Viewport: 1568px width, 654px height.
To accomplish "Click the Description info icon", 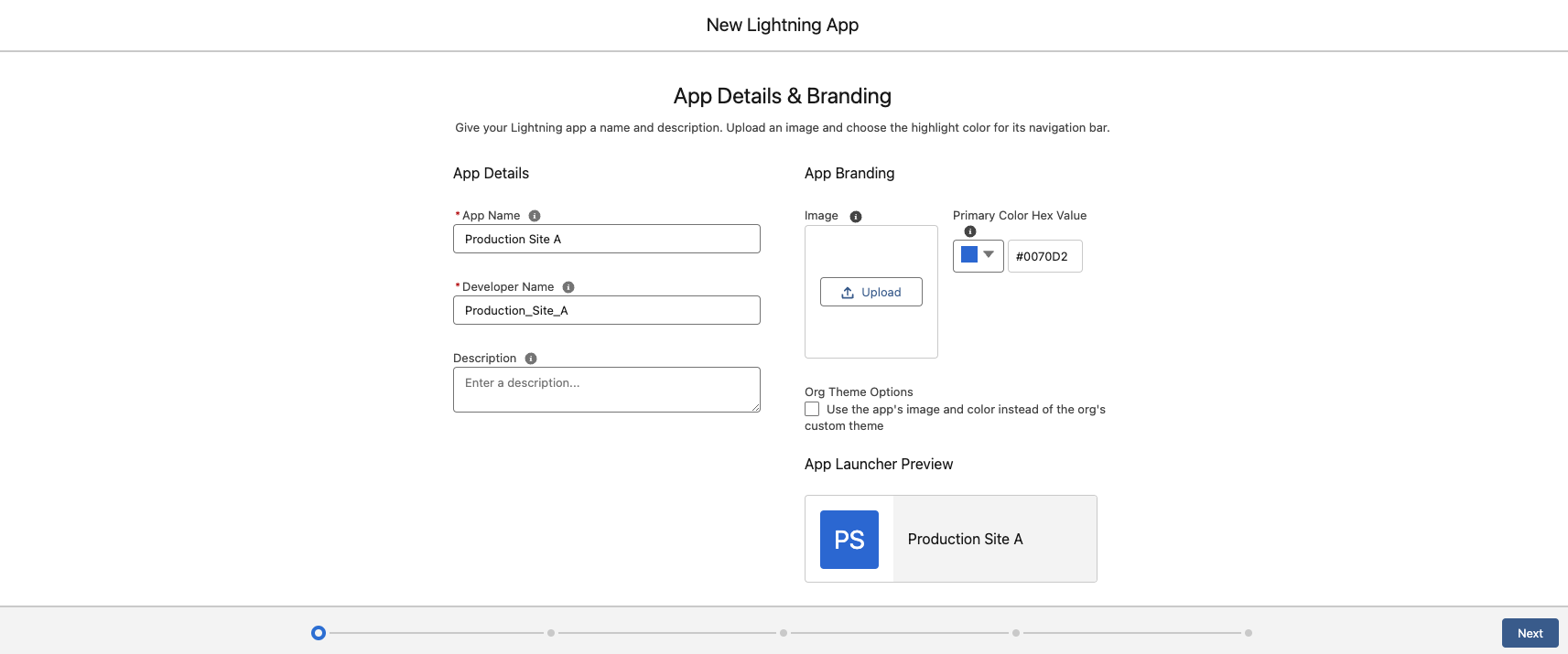I will click(531, 359).
